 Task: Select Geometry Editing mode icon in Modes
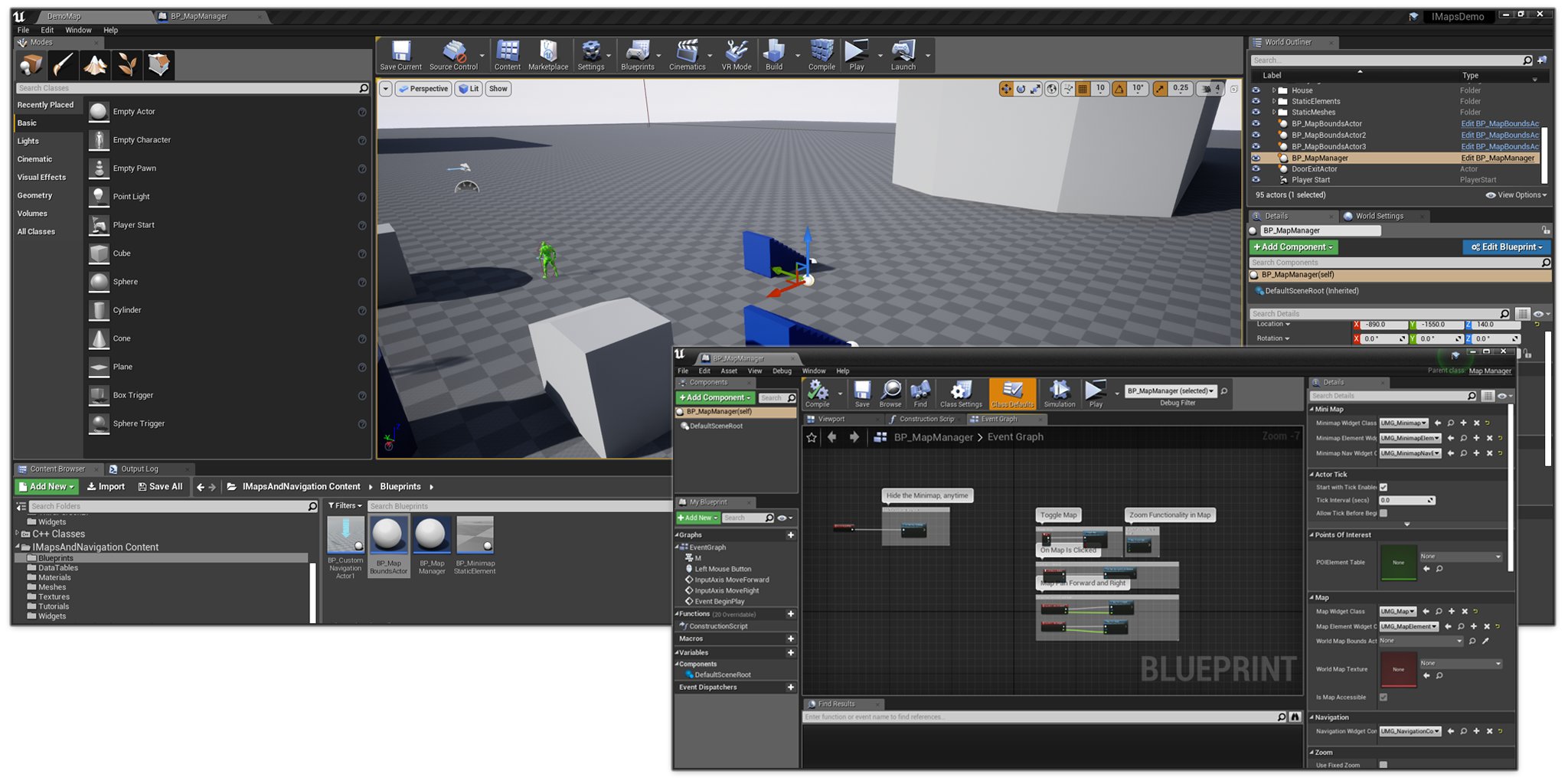click(159, 65)
